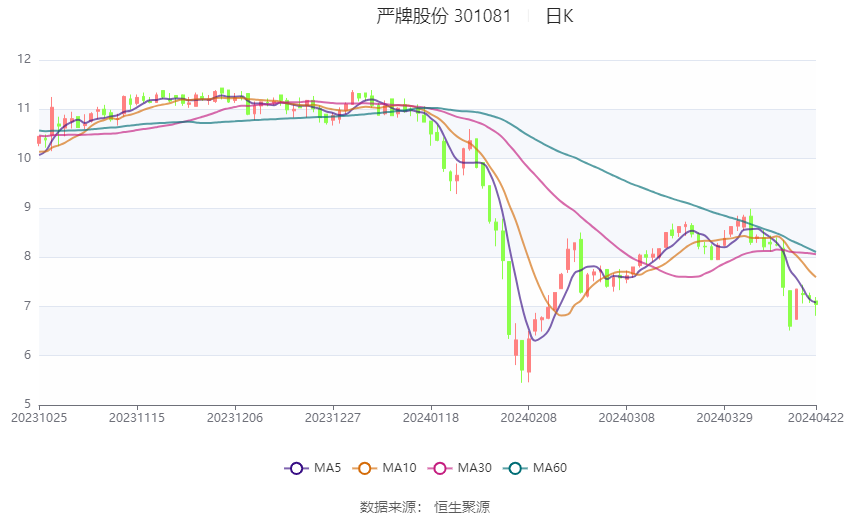Toggle the MA30 series legend label
Image resolution: width=850 pixels, height=517 pixels.
tap(474, 467)
